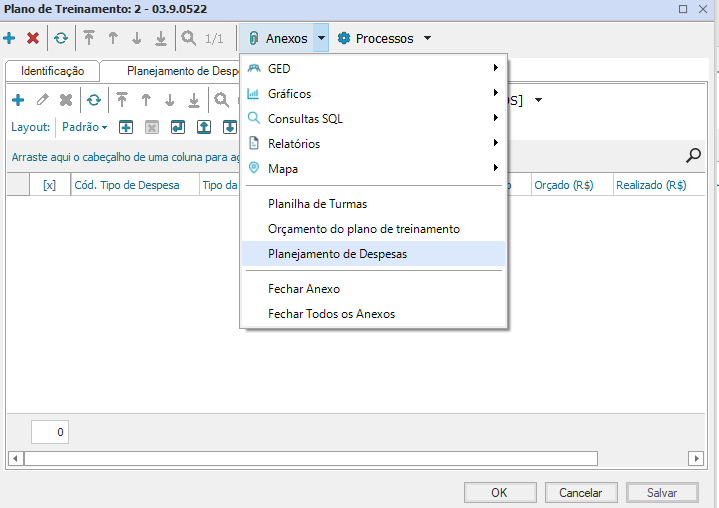
Task: Click the blue plus icon in the main toolbar
Action: 10,39
